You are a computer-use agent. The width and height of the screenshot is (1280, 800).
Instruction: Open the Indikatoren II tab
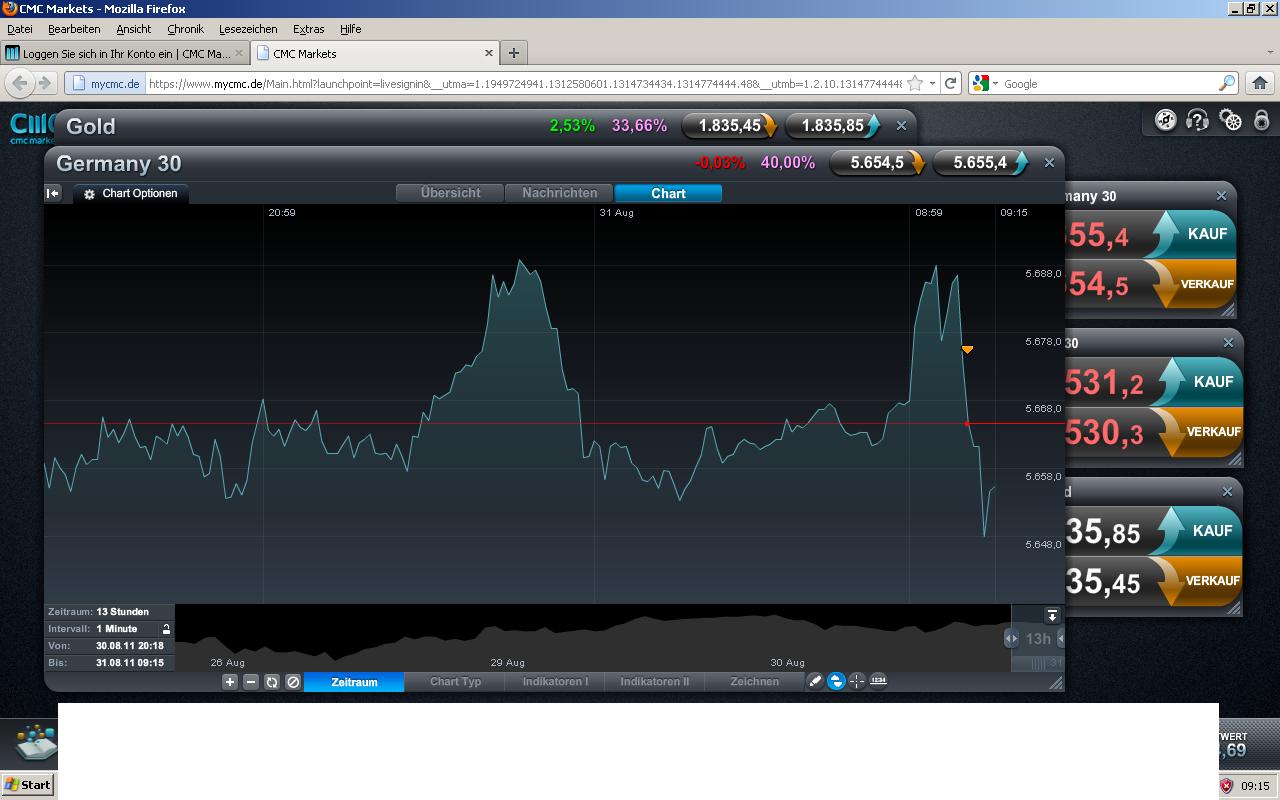tap(655, 682)
